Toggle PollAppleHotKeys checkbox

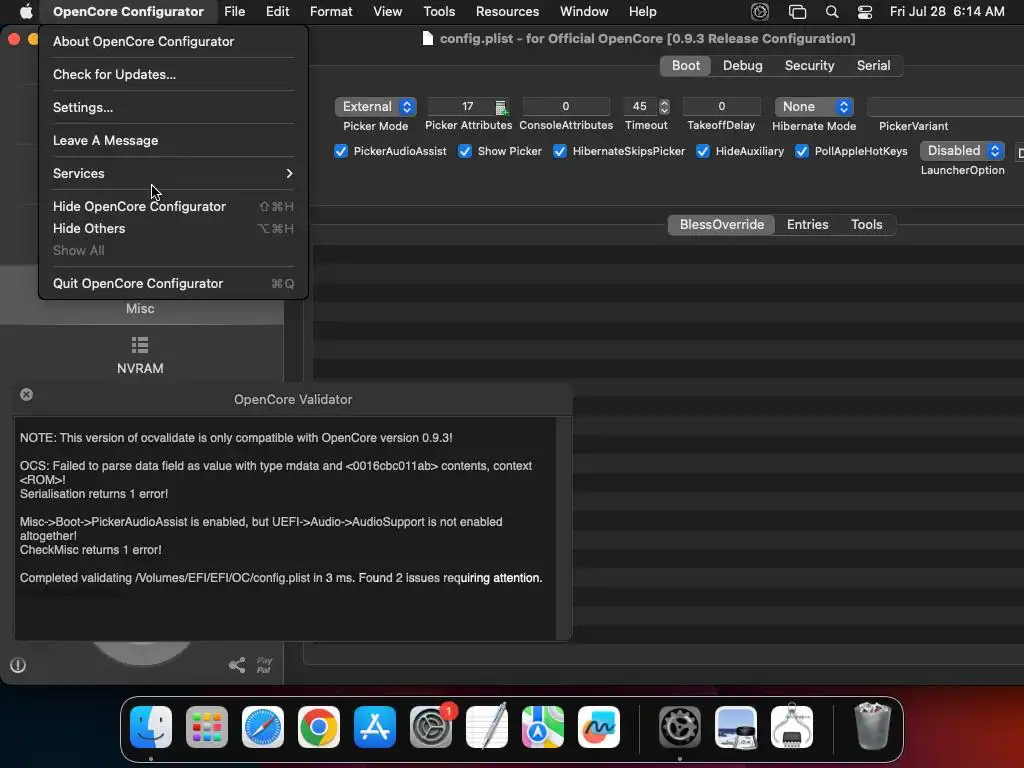click(802, 152)
